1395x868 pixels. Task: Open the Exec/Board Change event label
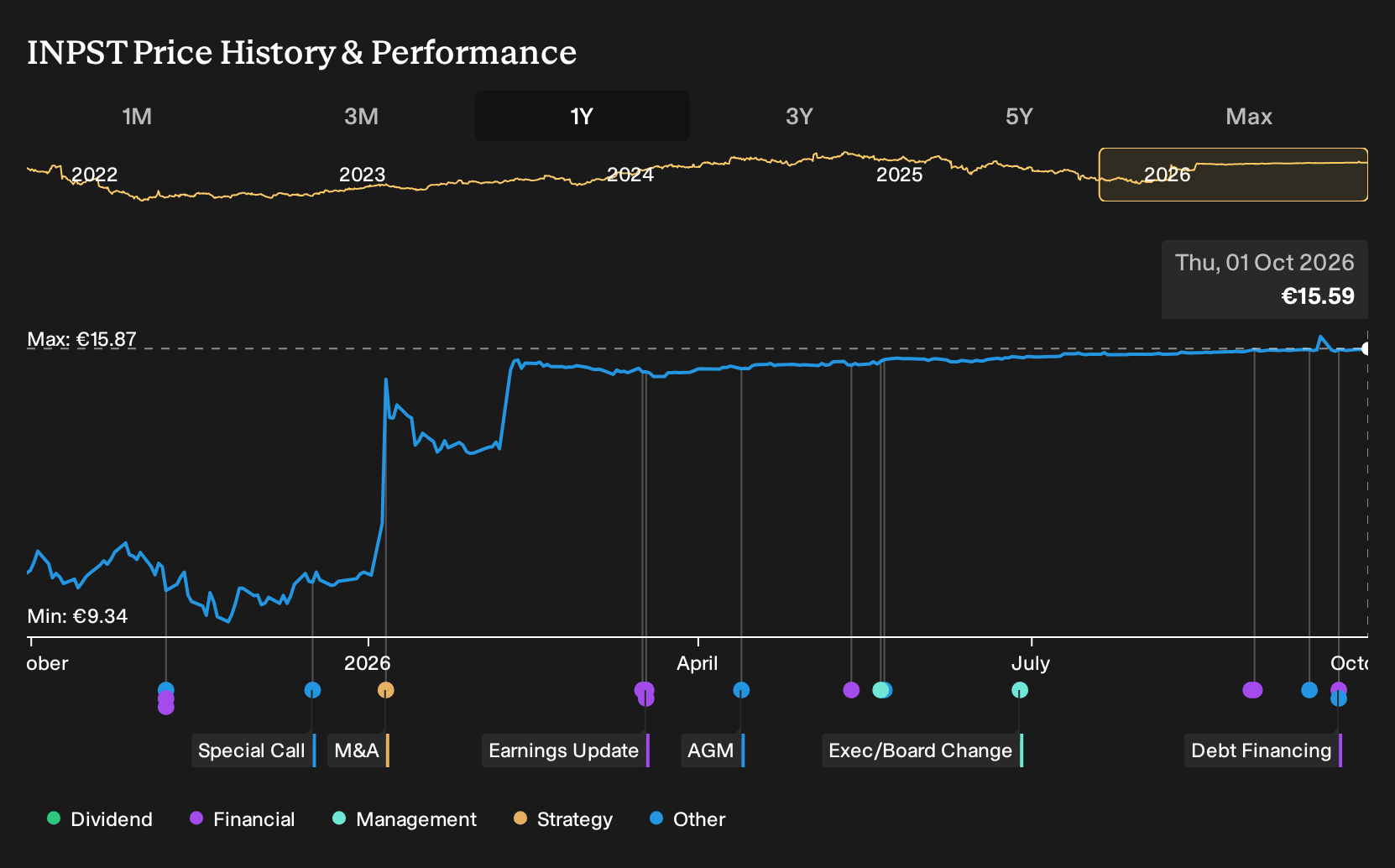(922, 750)
